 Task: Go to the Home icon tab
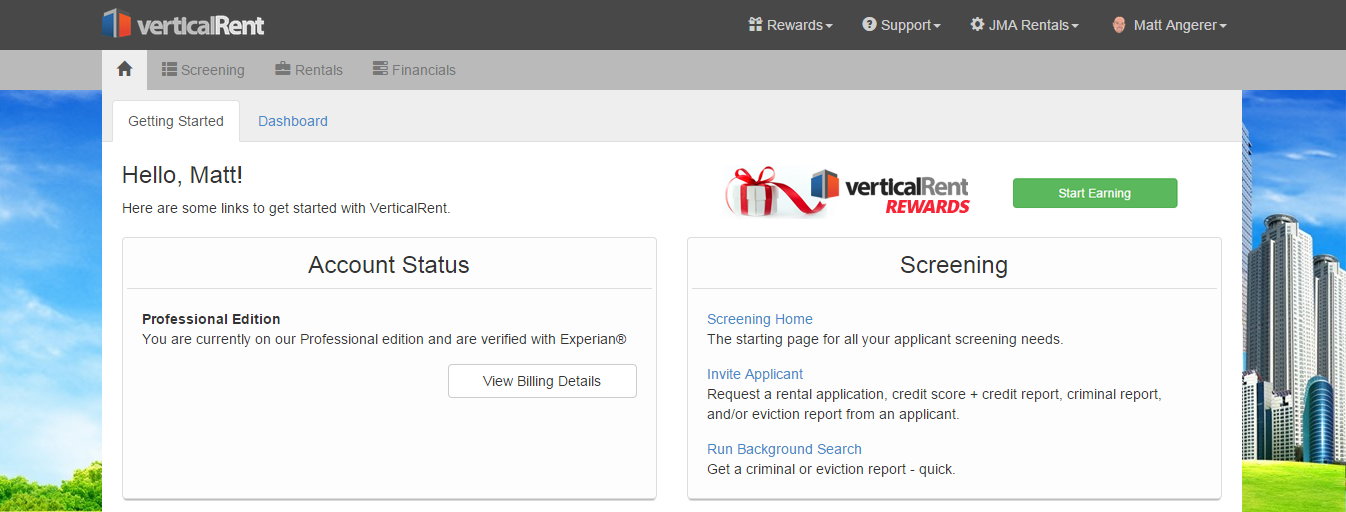(x=125, y=69)
